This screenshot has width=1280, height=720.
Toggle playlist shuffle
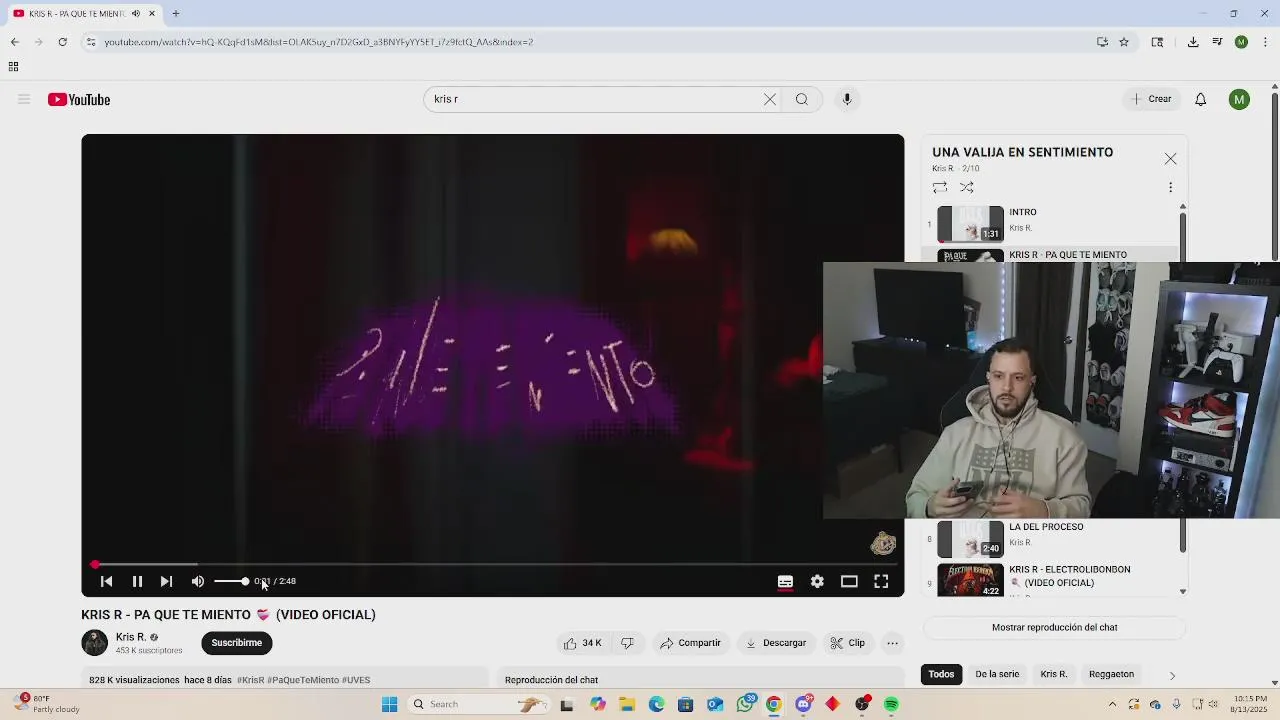pyautogui.click(x=967, y=187)
